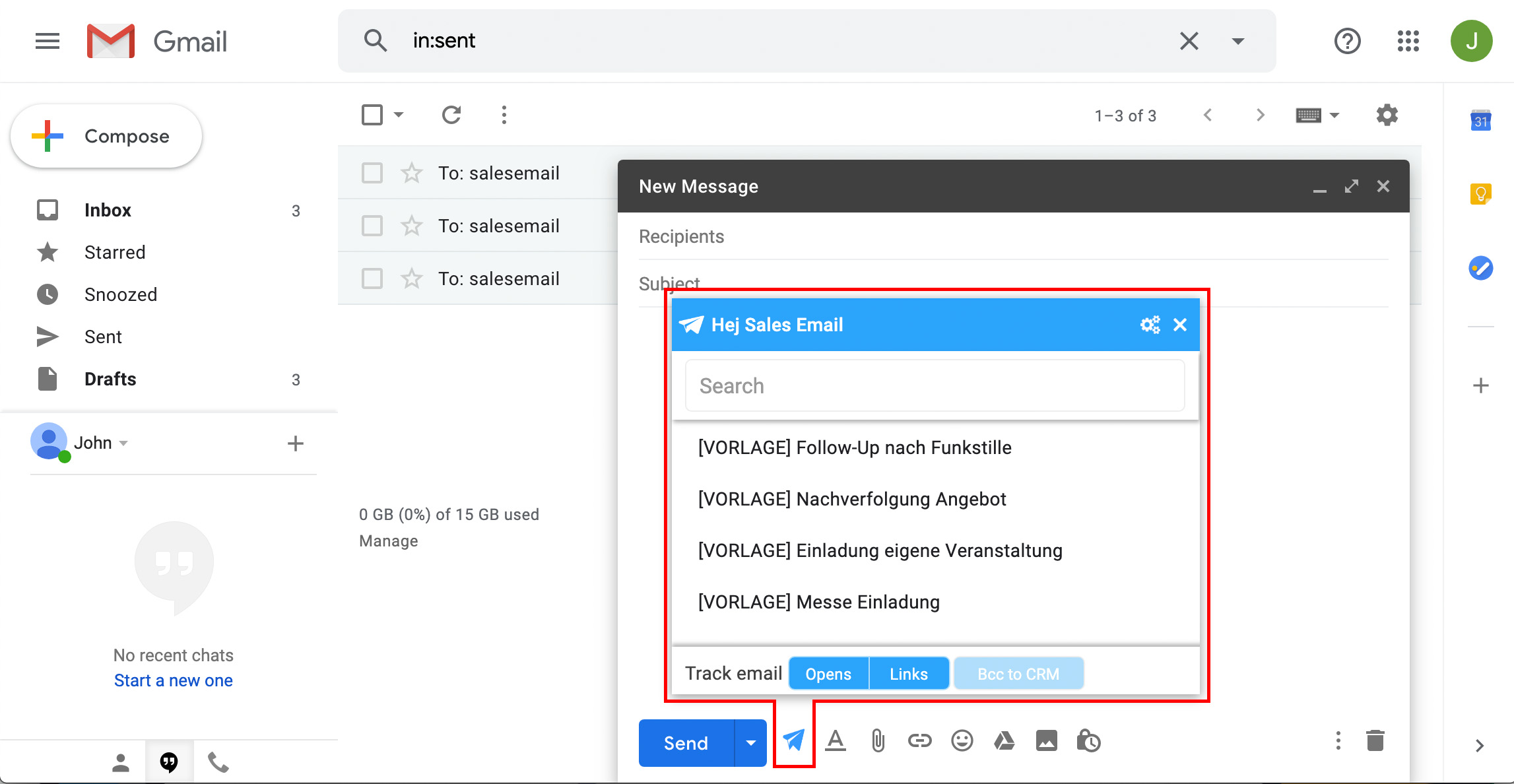Toggle confidential mode lock-clock icon
Image resolution: width=1514 pixels, height=784 pixels.
coord(1088,741)
